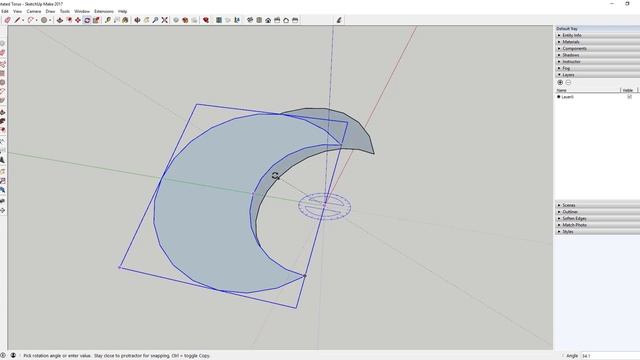
Task: Select the Layer0 row name
Action: pos(568,97)
